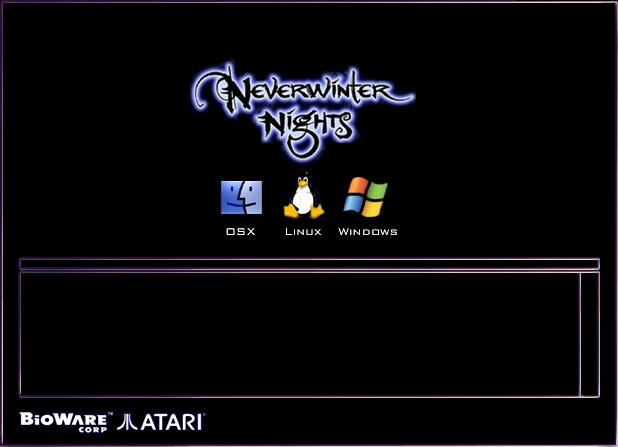Click the thin horizontal progress bar
The height and width of the screenshot is (447, 618).
pyautogui.click(x=309, y=264)
